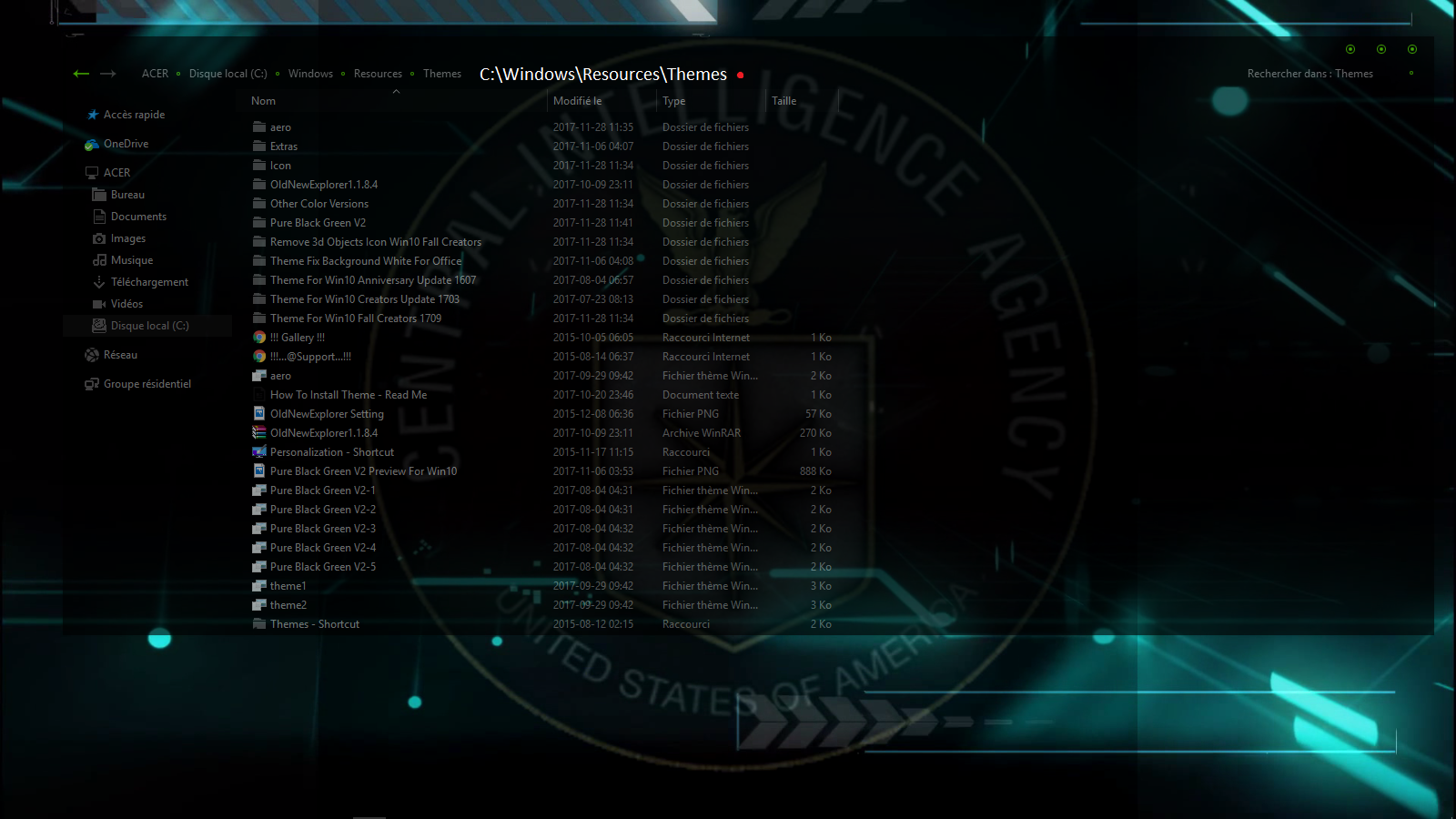The image size is (1456, 819).
Task: Select the OneDrive cloud icon
Action: tap(92, 144)
